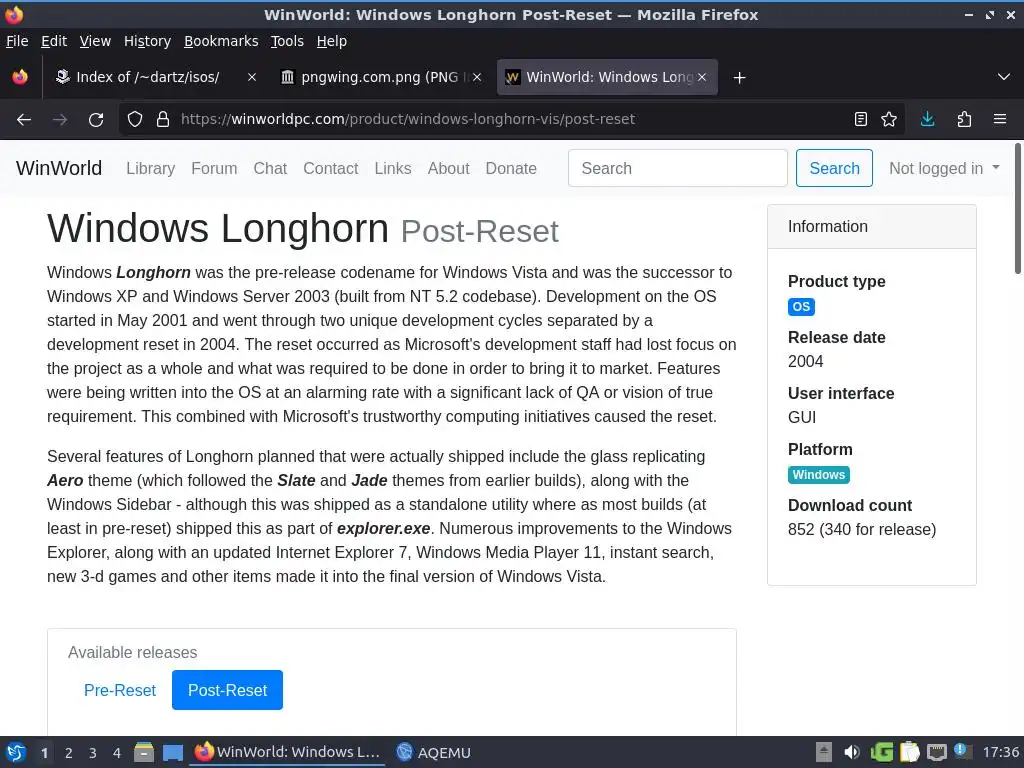This screenshot has height=768, width=1024.
Task: Click the Windows platform badge
Action: (819, 475)
